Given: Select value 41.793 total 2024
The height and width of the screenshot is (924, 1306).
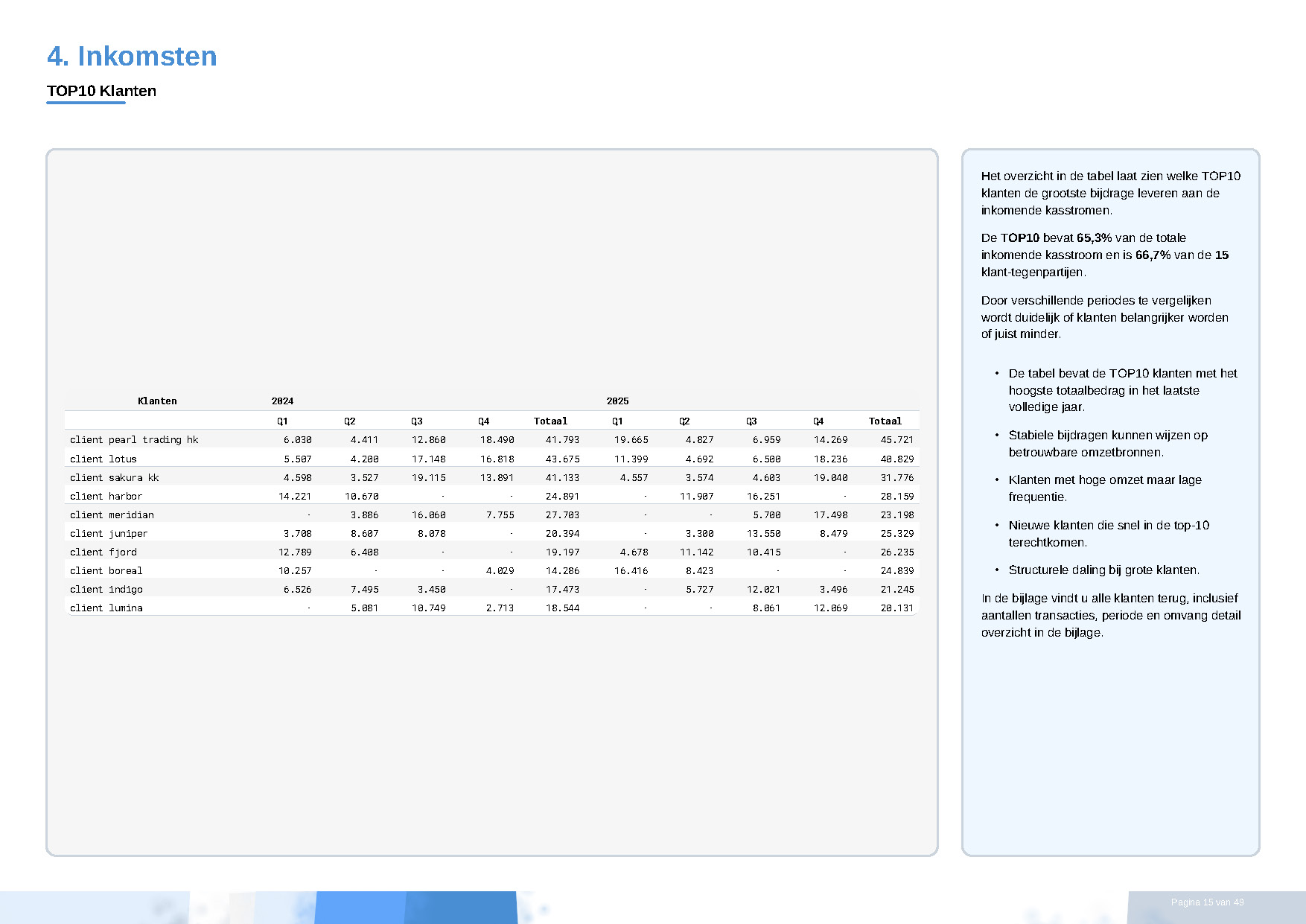Looking at the screenshot, I should [x=562, y=439].
